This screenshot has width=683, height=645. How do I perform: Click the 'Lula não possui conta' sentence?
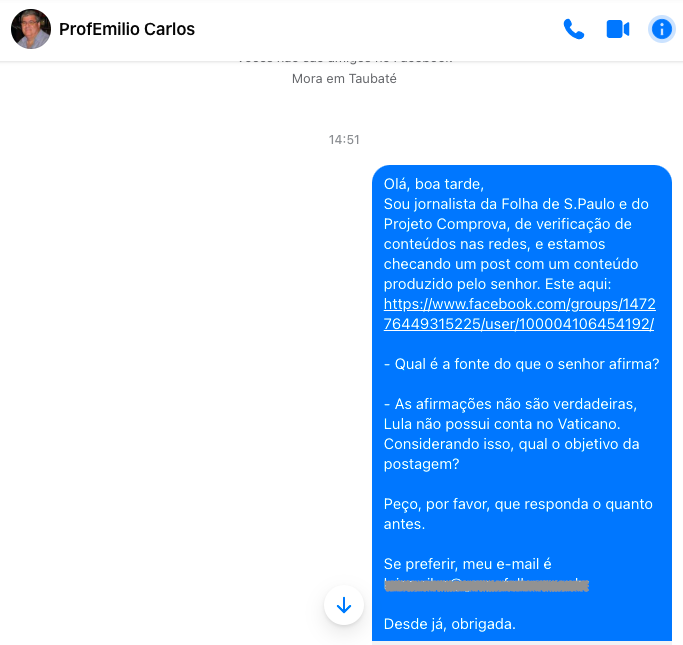[x=502, y=424]
